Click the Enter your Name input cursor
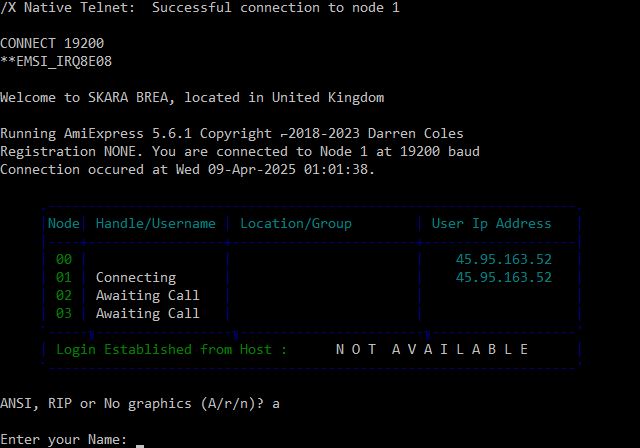The width and height of the screenshot is (640, 448). [x=140, y=445]
